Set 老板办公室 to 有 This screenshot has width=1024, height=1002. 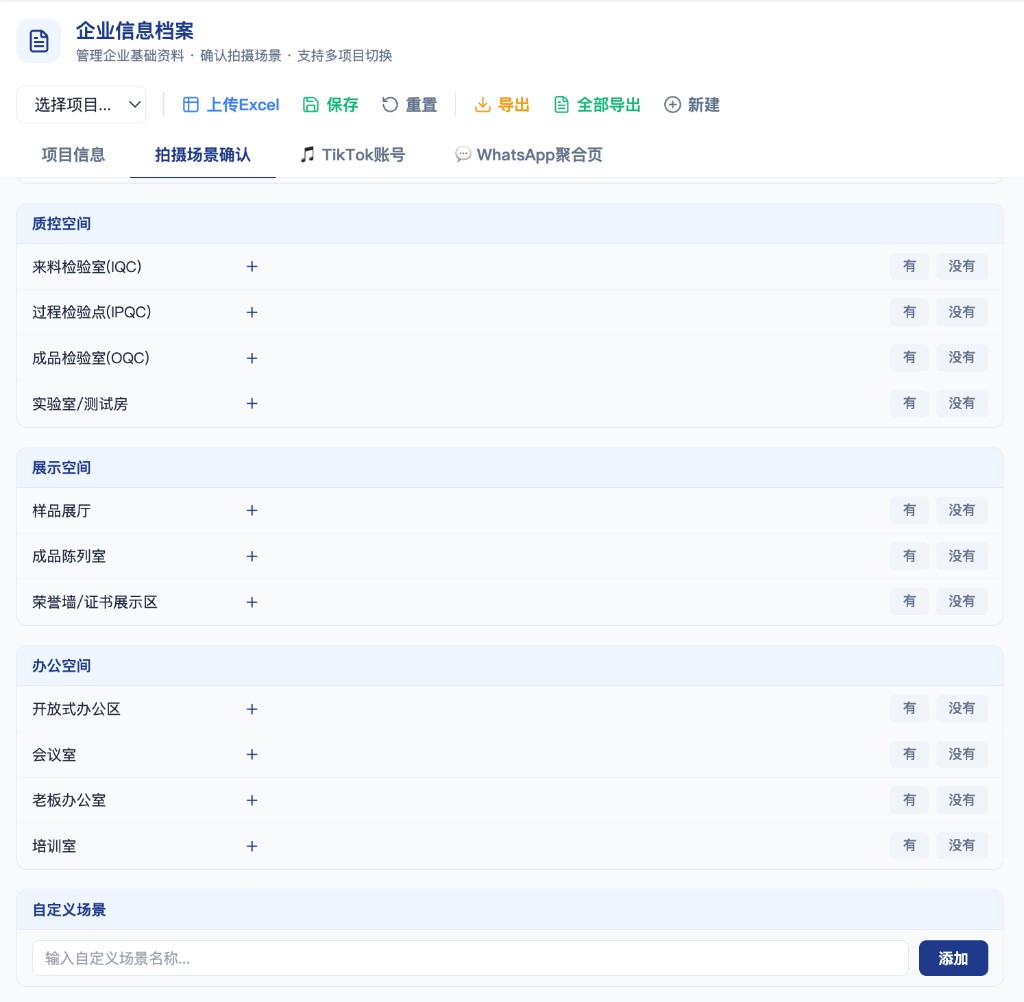click(909, 800)
